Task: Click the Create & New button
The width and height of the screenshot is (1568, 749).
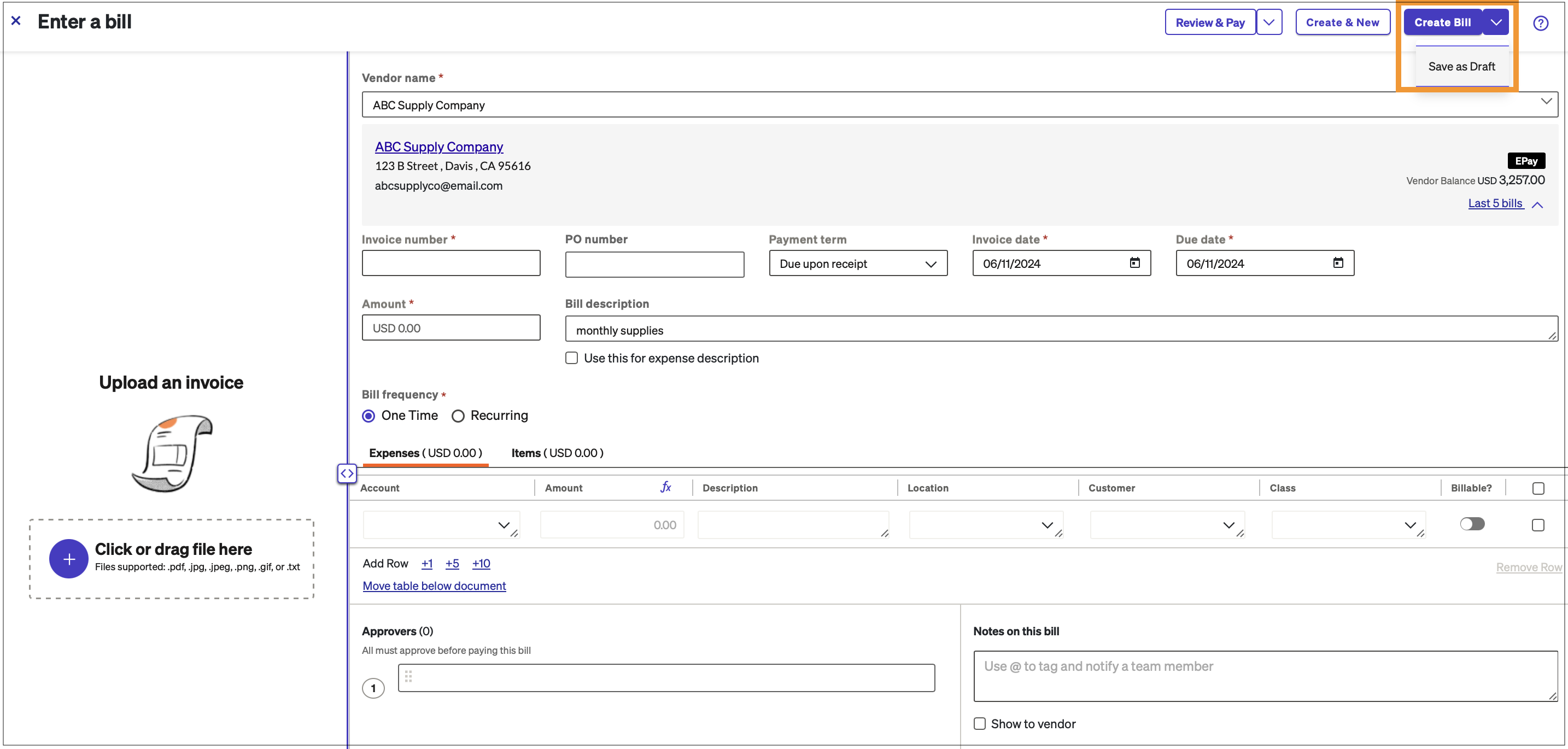Action: 1342,22
